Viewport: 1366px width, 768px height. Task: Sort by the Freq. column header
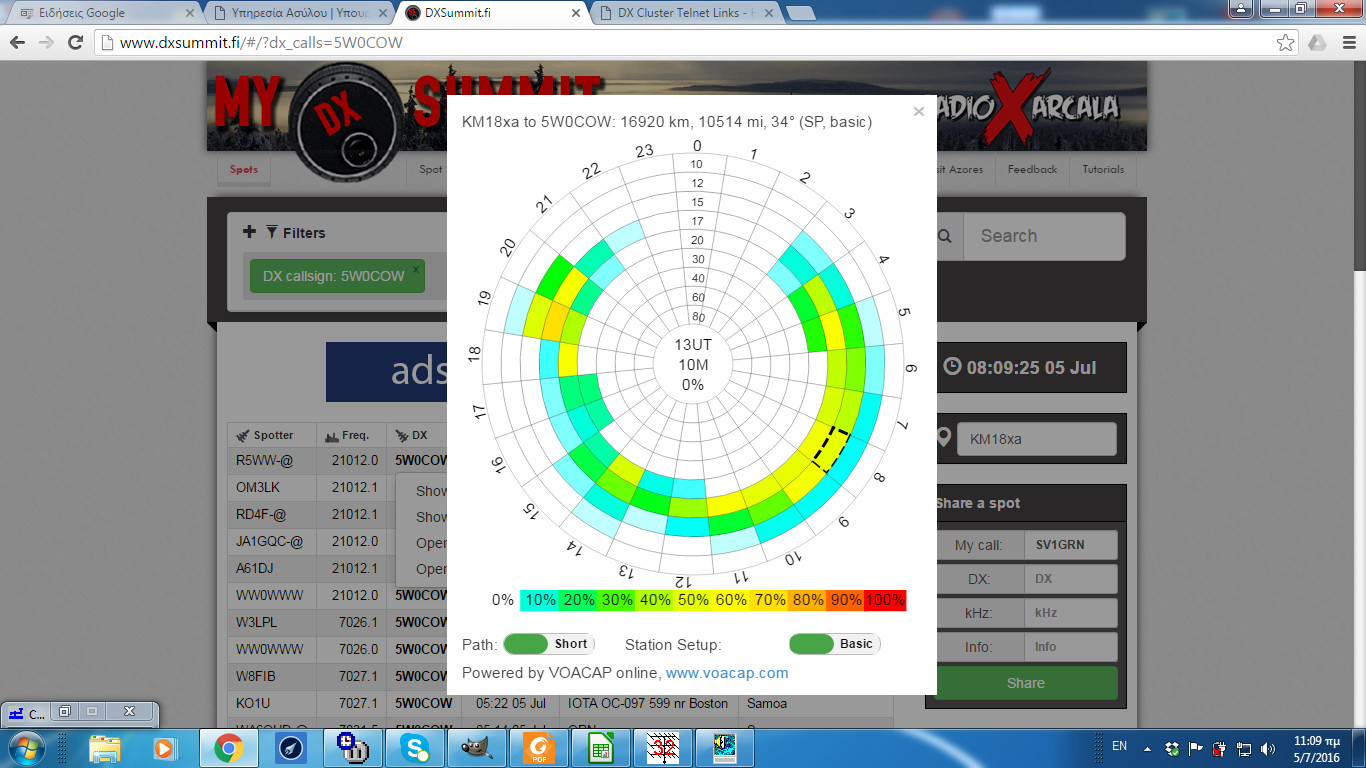pyautogui.click(x=351, y=435)
